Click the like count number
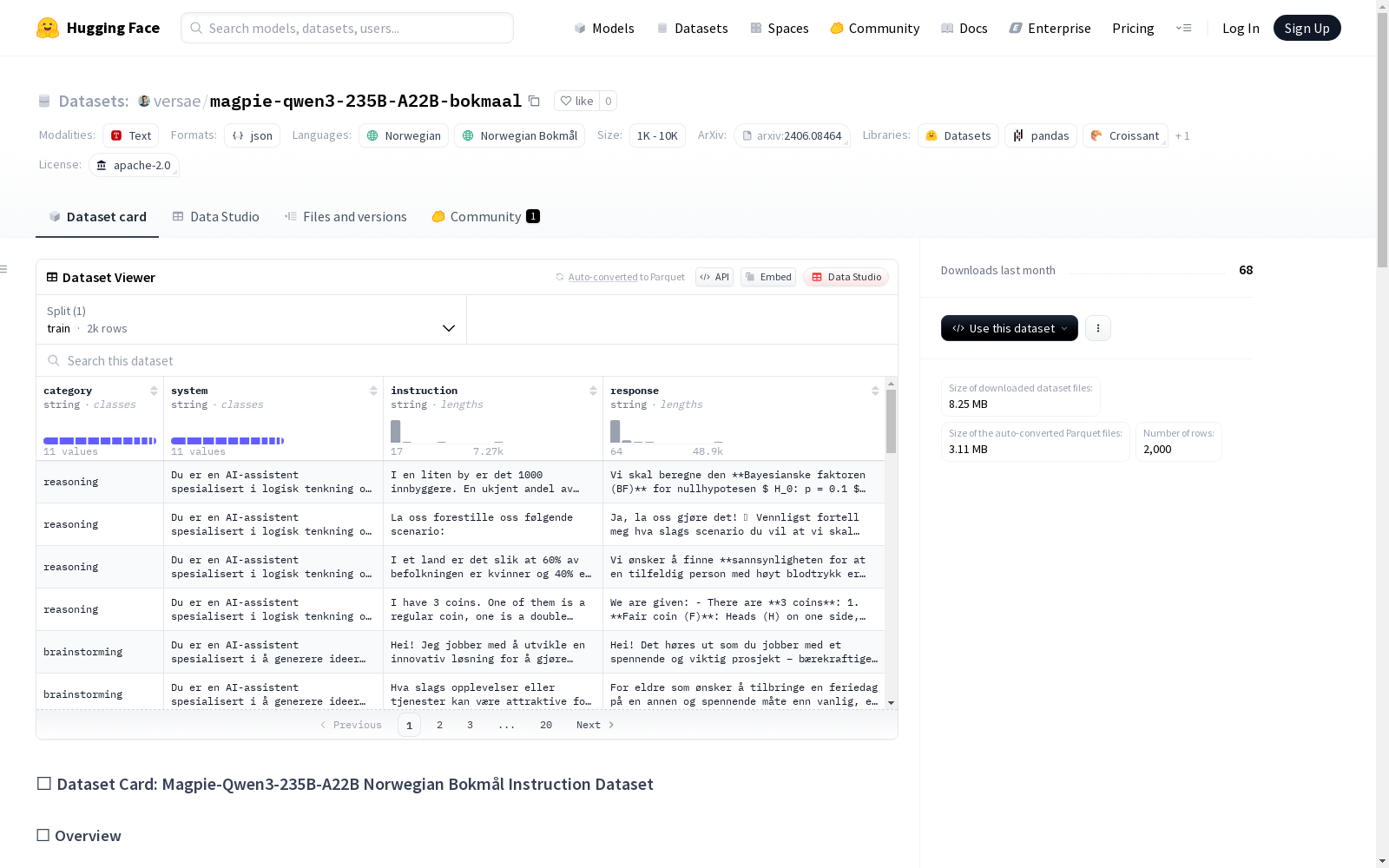This screenshot has height=868, width=1389. point(609,101)
